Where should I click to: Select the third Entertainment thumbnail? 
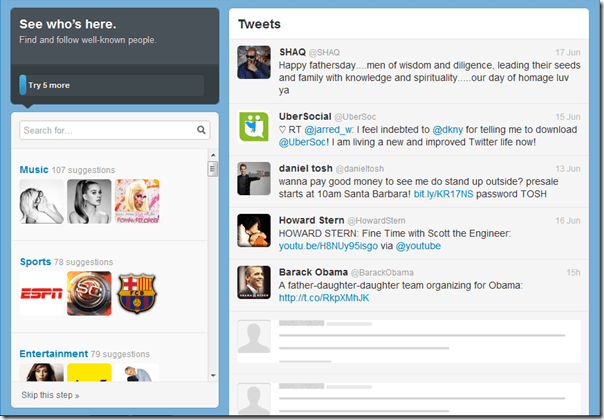tap(137, 372)
